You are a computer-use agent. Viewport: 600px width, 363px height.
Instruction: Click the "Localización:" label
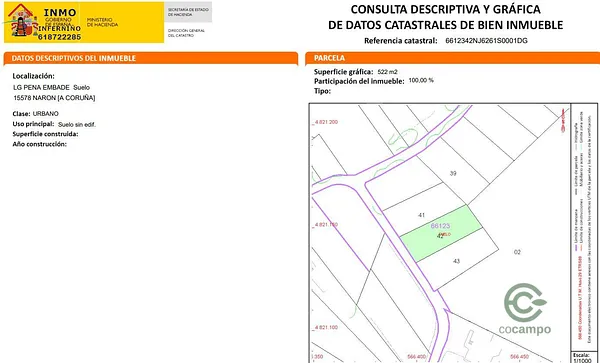coord(34,76)
